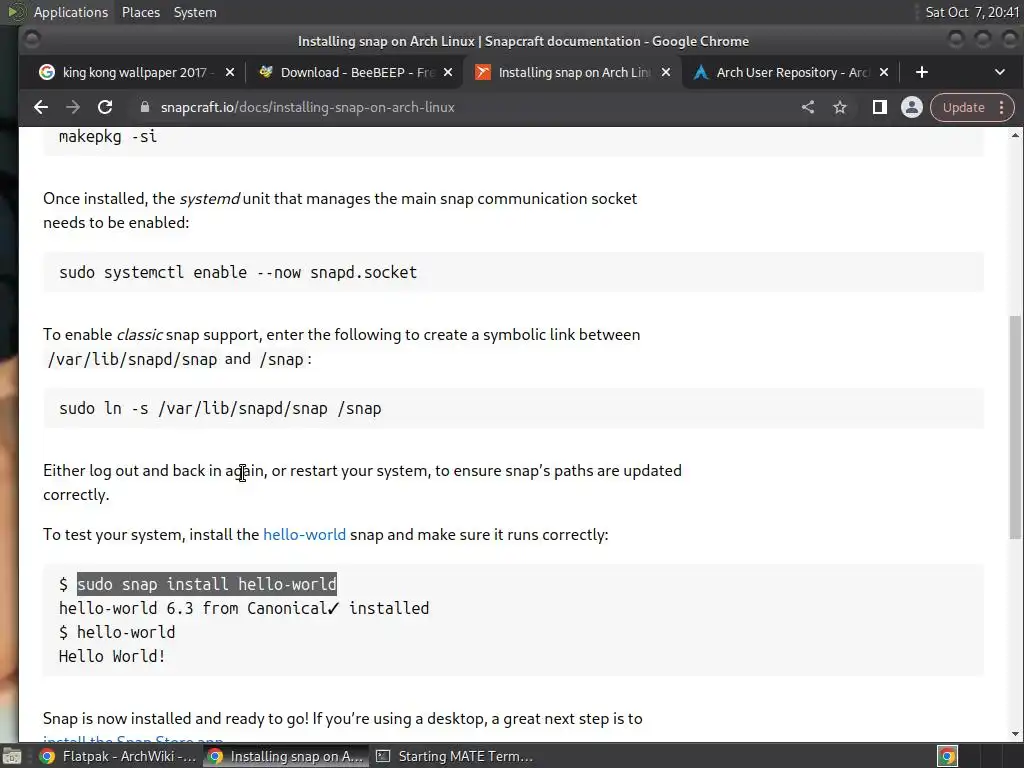The width and height of the screenshot is (1024, 768).
Task: Click 'Either log out and back in' sentence
Action: coord(362,482)
